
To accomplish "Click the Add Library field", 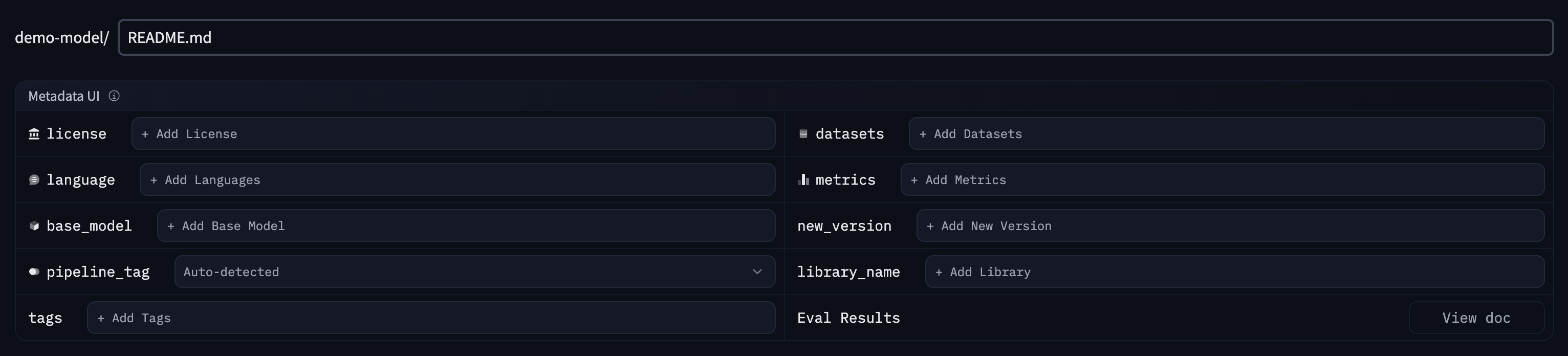I will tap(1234, 272).
